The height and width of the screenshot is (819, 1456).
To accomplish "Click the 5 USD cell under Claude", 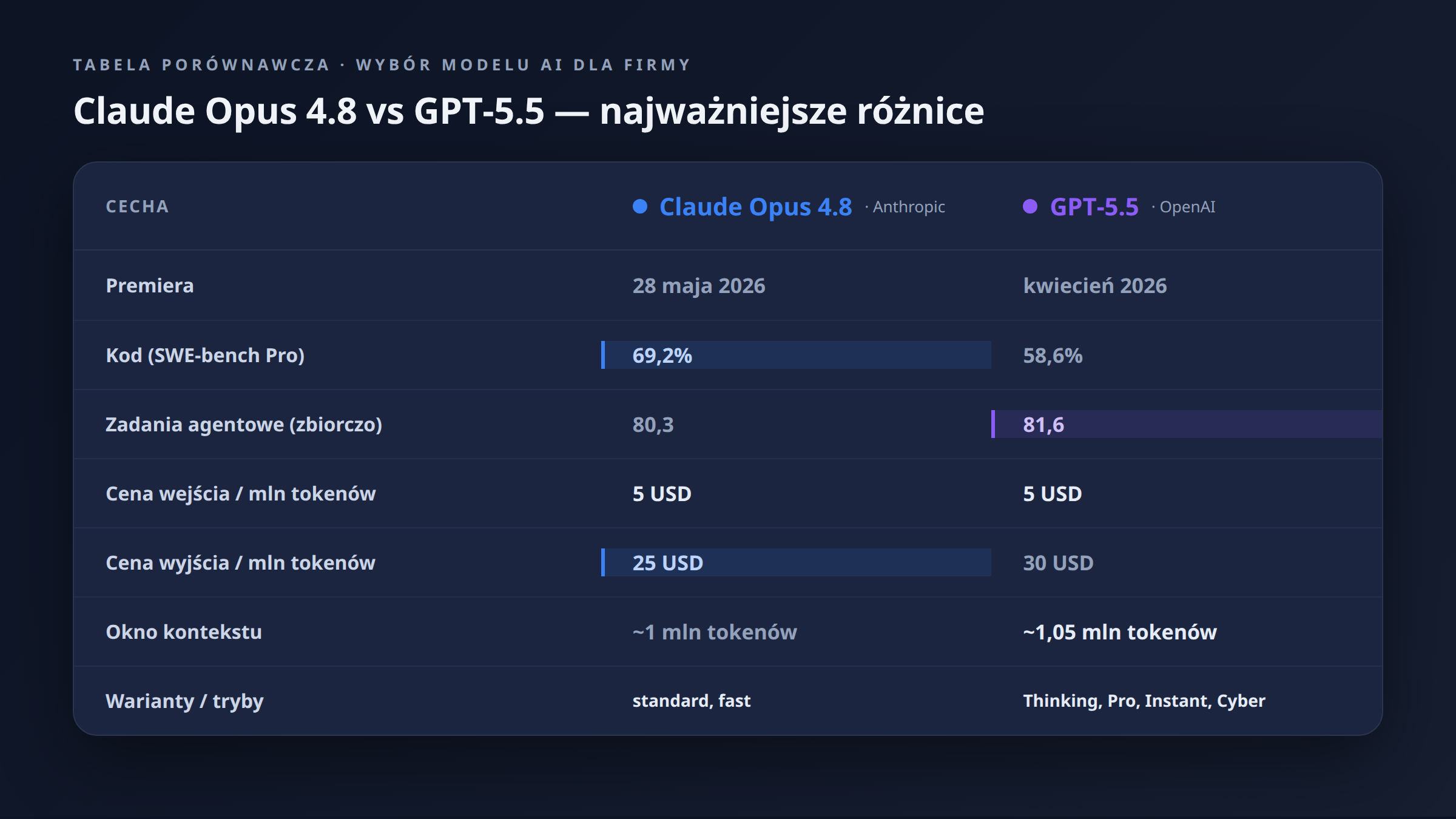I will 662,494.
